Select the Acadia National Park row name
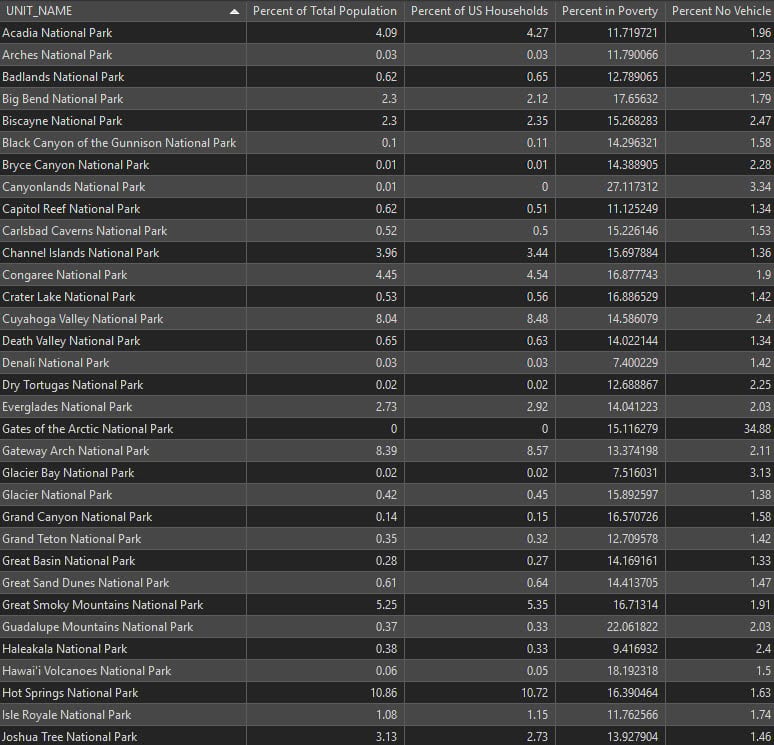The width and height of the screenshot is (774, 745). coord(57,33)
